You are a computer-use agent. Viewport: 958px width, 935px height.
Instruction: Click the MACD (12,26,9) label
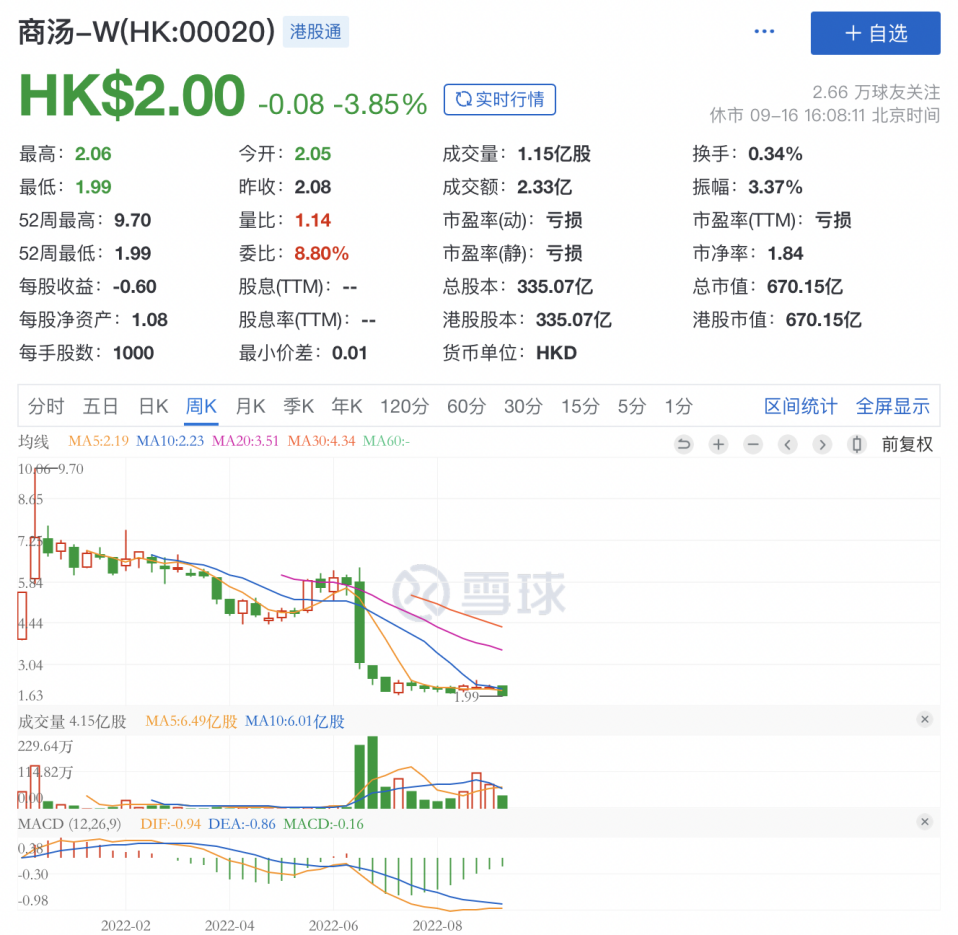69,824
